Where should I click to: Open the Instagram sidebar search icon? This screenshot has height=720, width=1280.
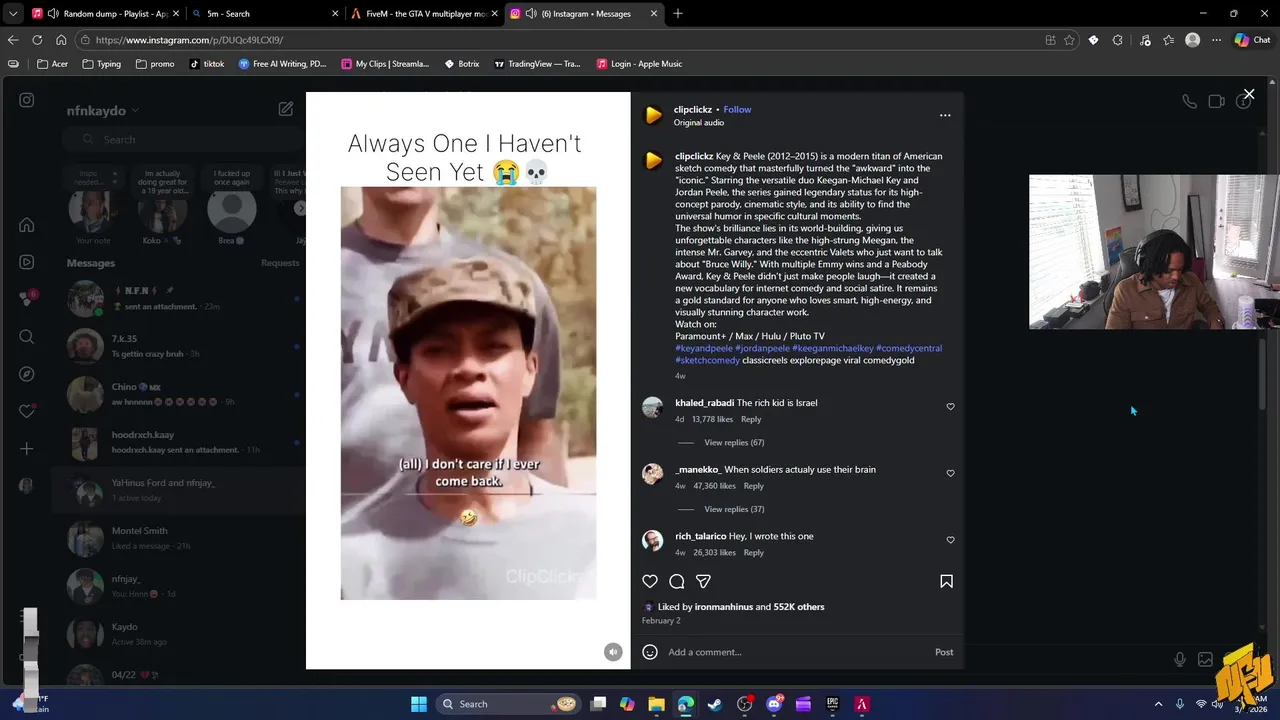27,337
